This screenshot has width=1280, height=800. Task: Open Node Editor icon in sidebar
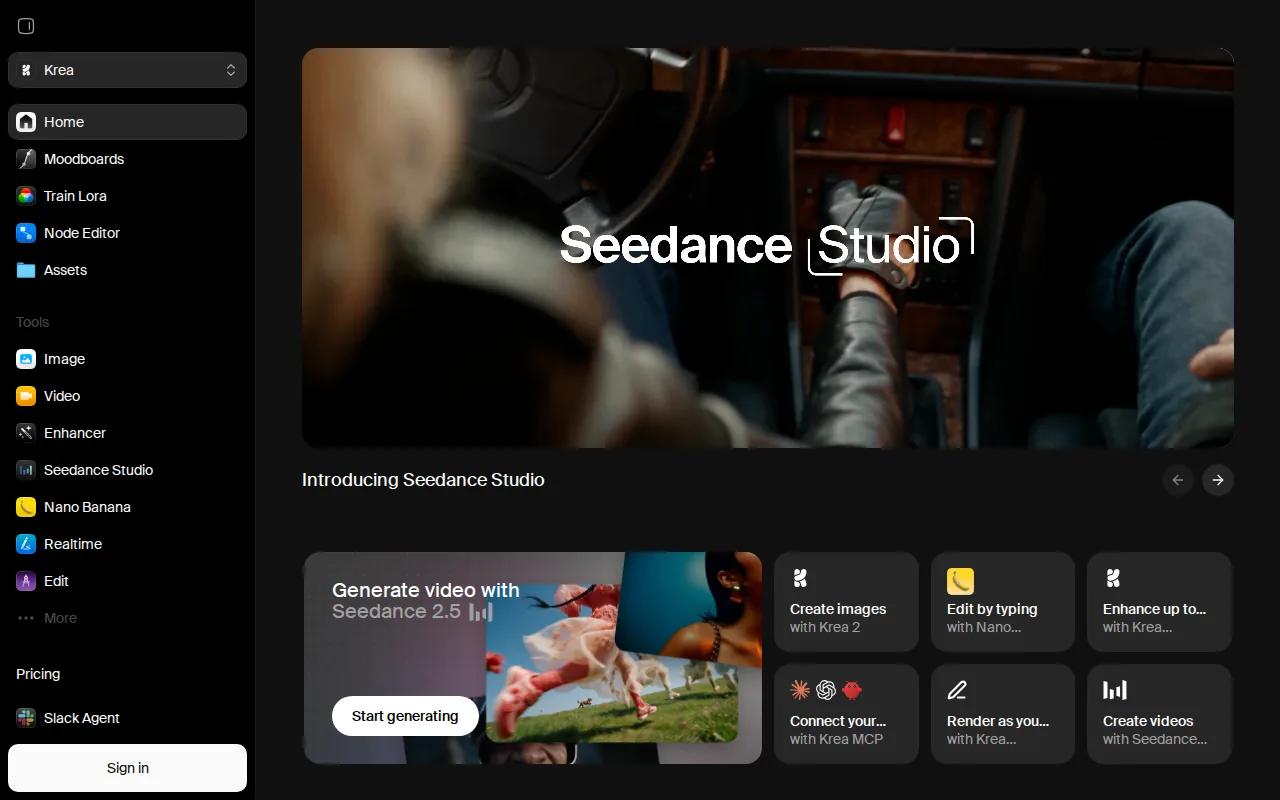(x=26, y=233)
